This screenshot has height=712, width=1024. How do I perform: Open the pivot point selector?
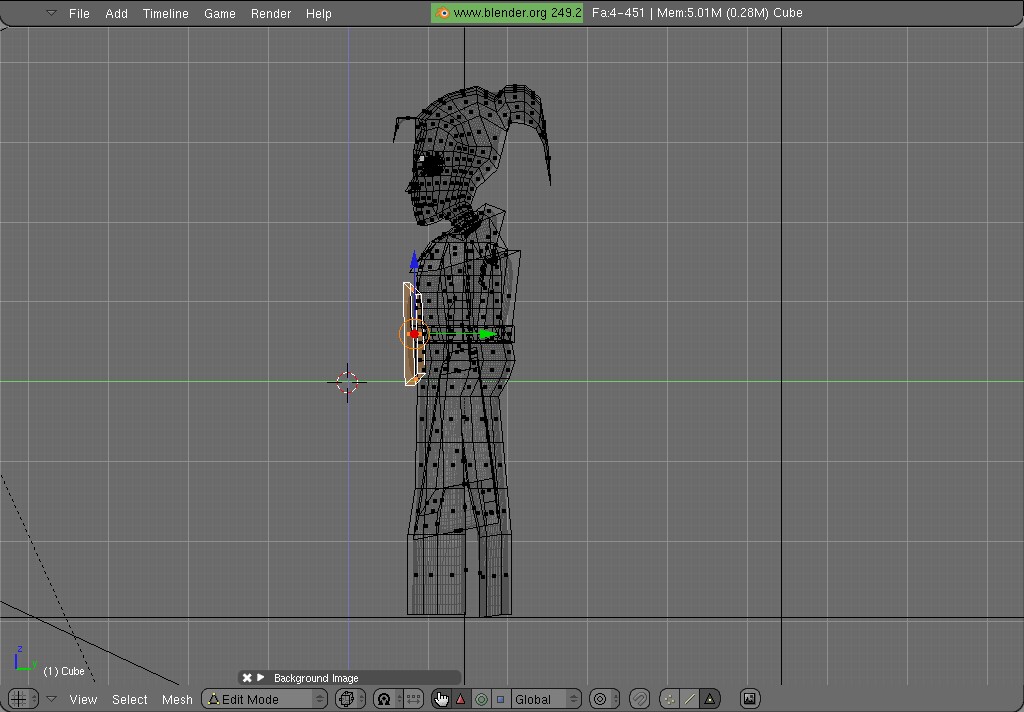(x=388, y=699)
